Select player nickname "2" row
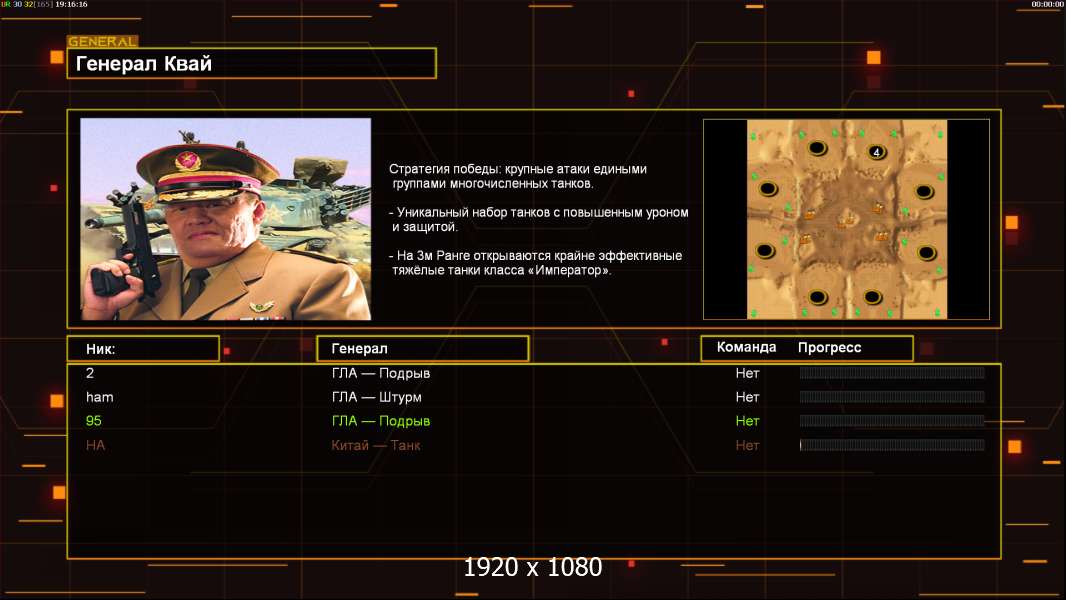 [90, 373]
